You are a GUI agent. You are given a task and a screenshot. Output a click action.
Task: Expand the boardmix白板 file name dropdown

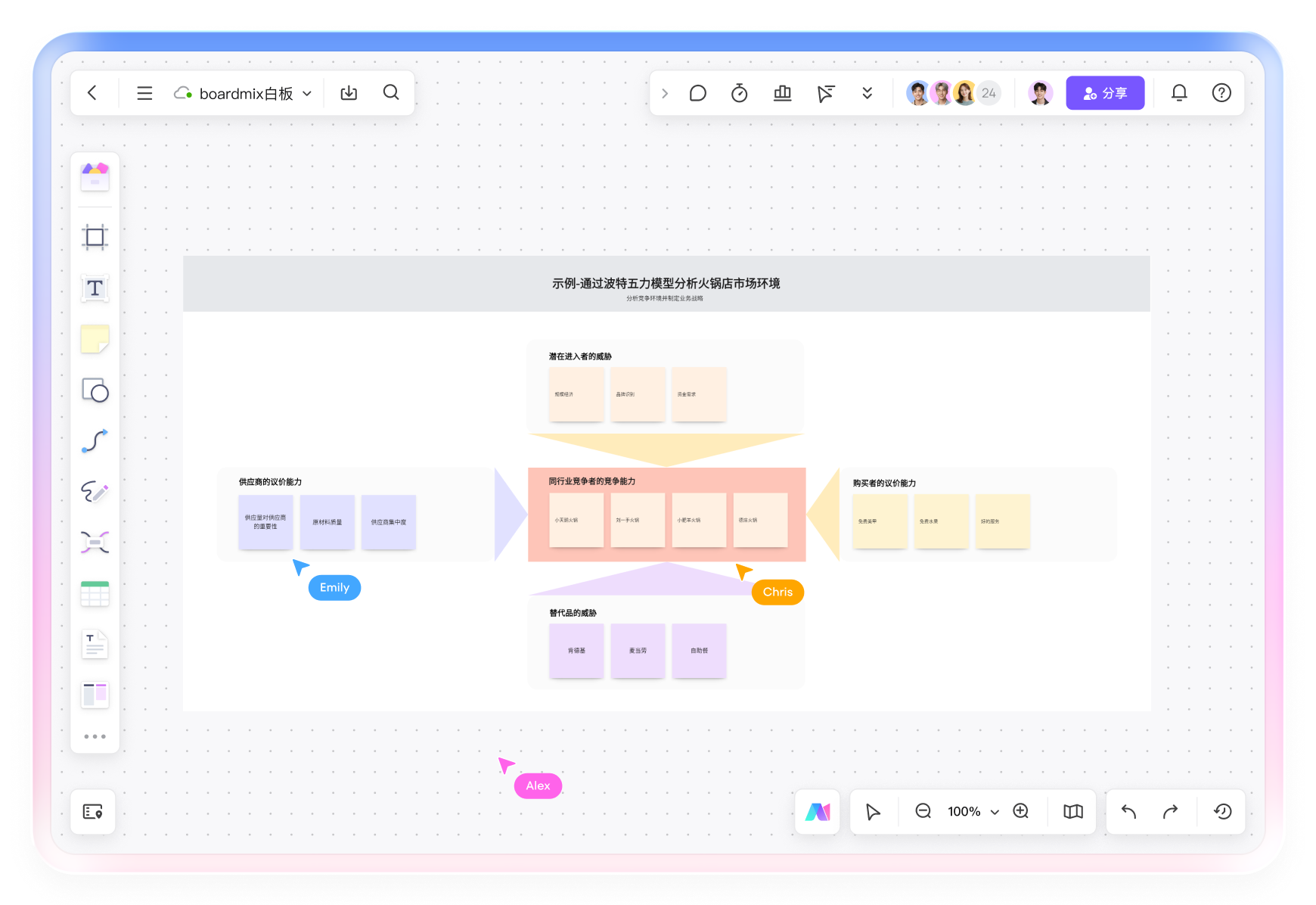[x=307, y=94]
